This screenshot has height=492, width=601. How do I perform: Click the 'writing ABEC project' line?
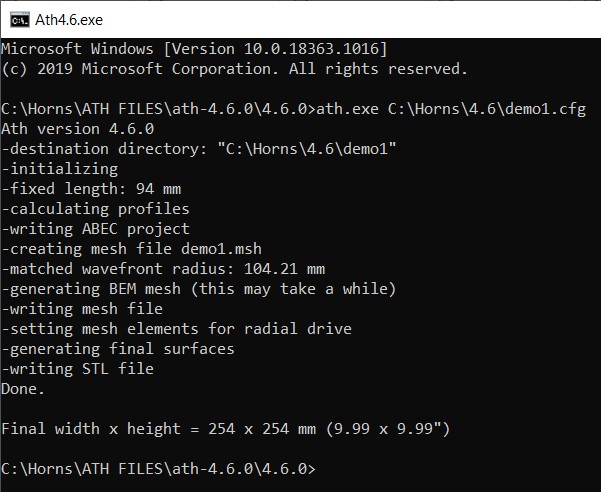point(96,229)
